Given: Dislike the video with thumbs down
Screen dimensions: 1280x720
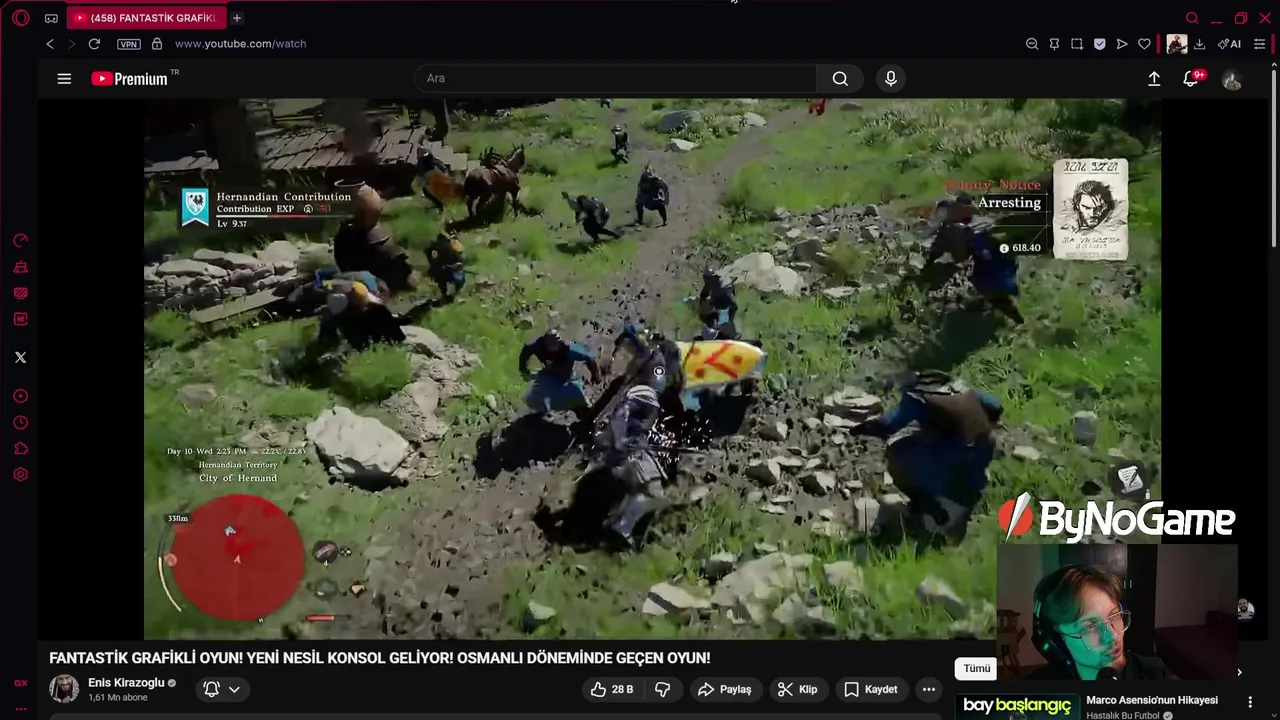Looking at the screenshot, I should [662, 689].
